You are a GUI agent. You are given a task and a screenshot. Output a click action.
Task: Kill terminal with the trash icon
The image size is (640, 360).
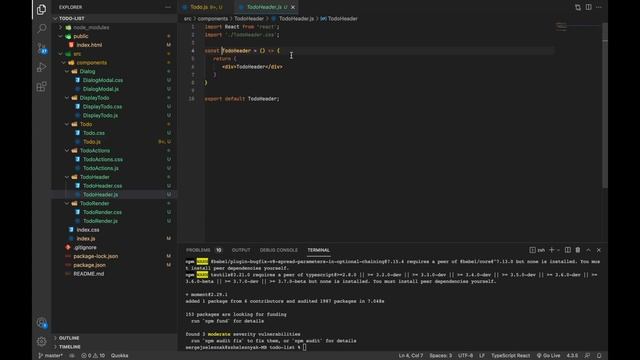coord(578,250)
